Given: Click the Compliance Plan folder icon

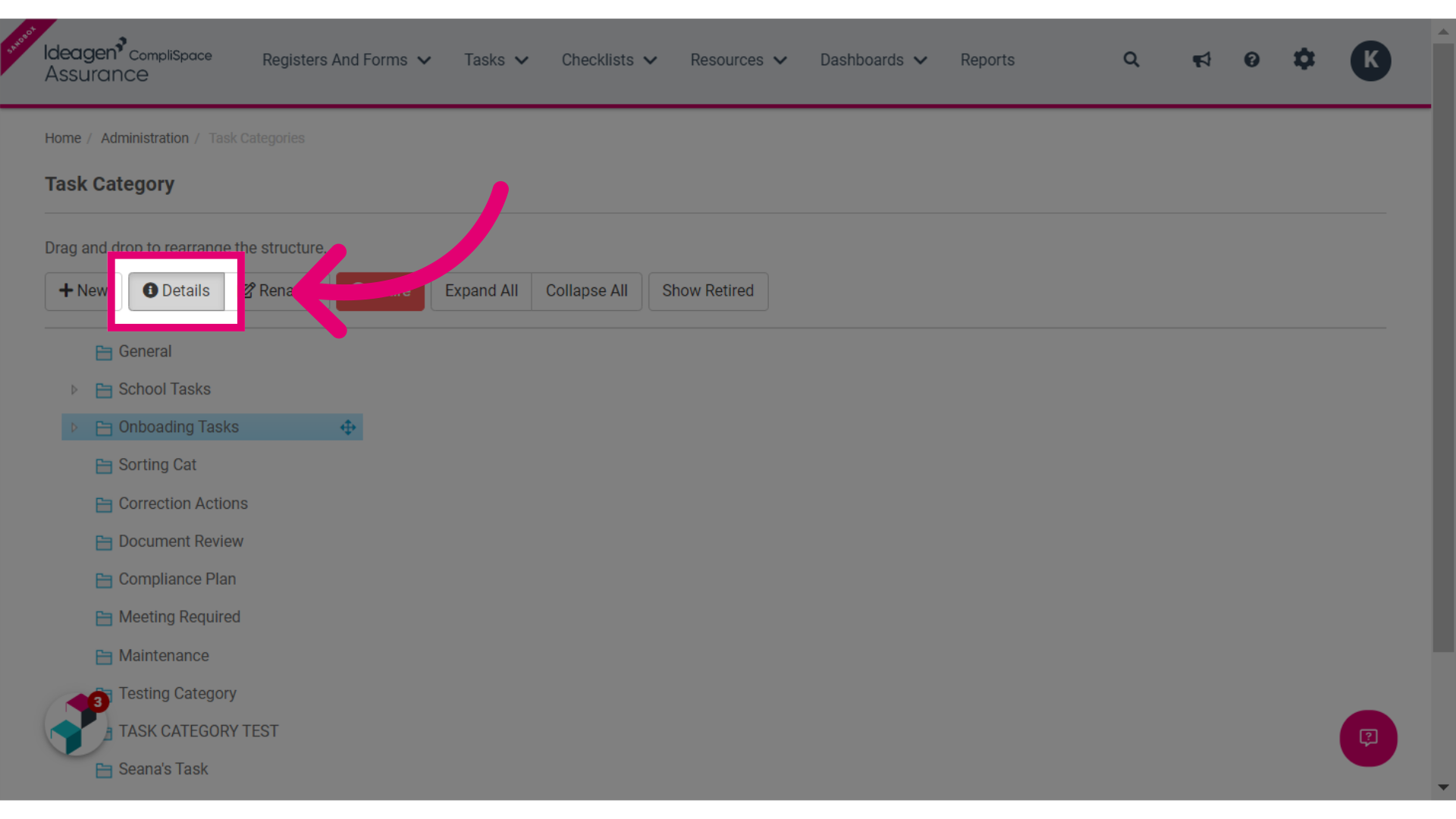Looking at the screenshot, I should pyautogui.click(x=104, y=581).
